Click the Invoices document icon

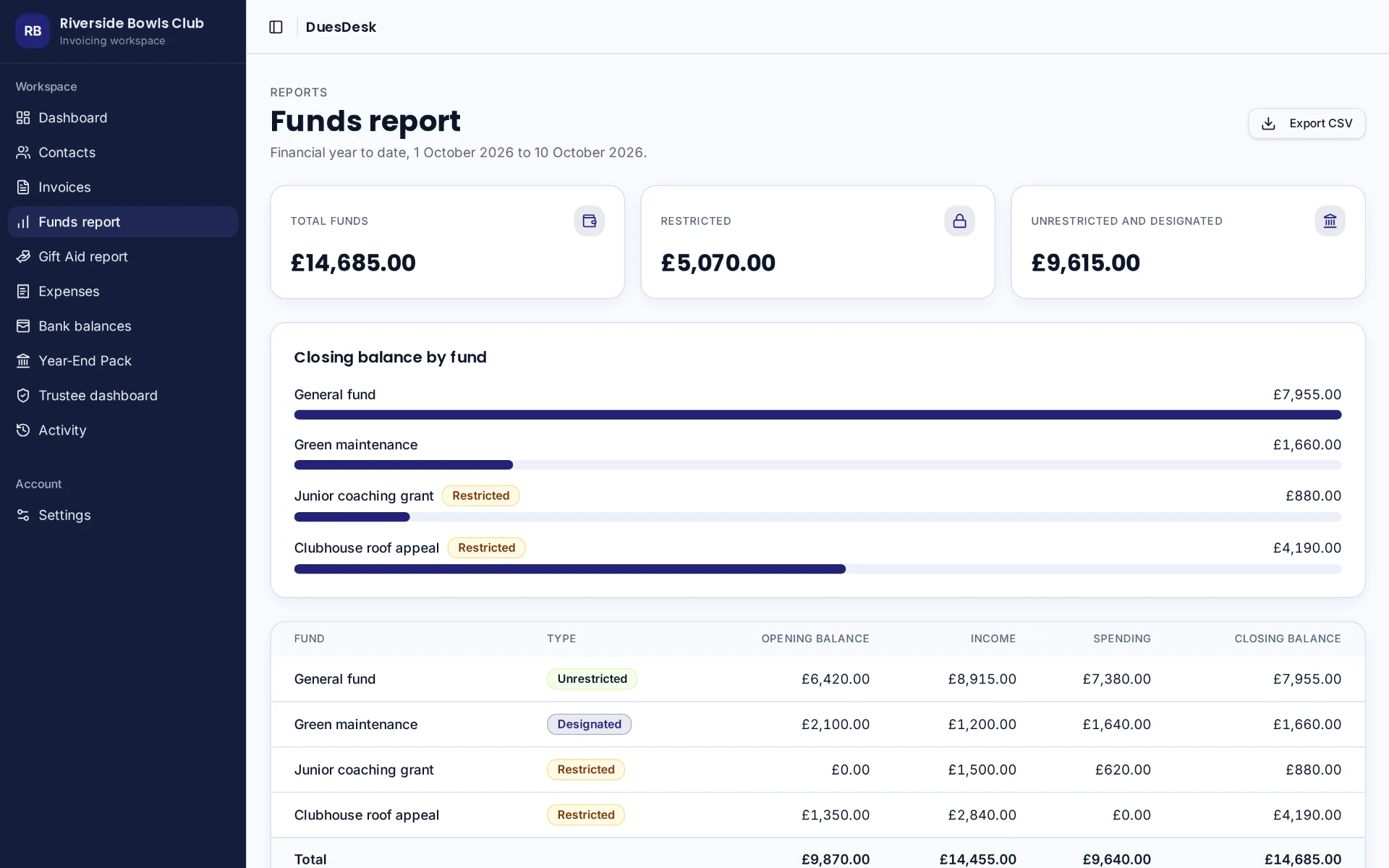[23, 187]
